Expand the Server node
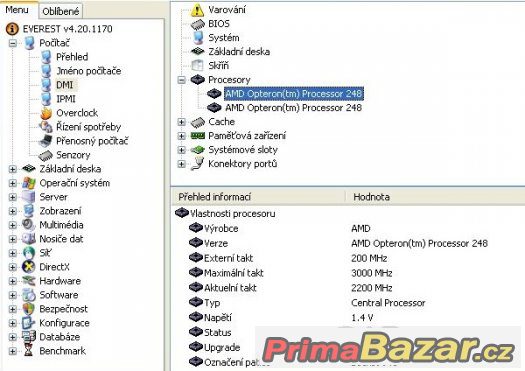 (13, 197)
